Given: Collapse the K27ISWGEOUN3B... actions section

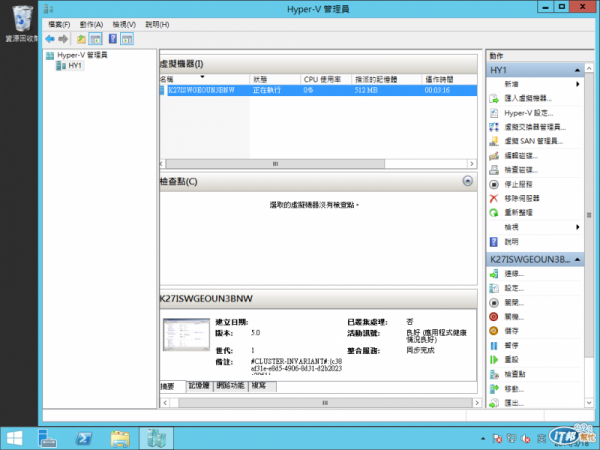Looking at the screenshot, I should (x=577, y=259).
